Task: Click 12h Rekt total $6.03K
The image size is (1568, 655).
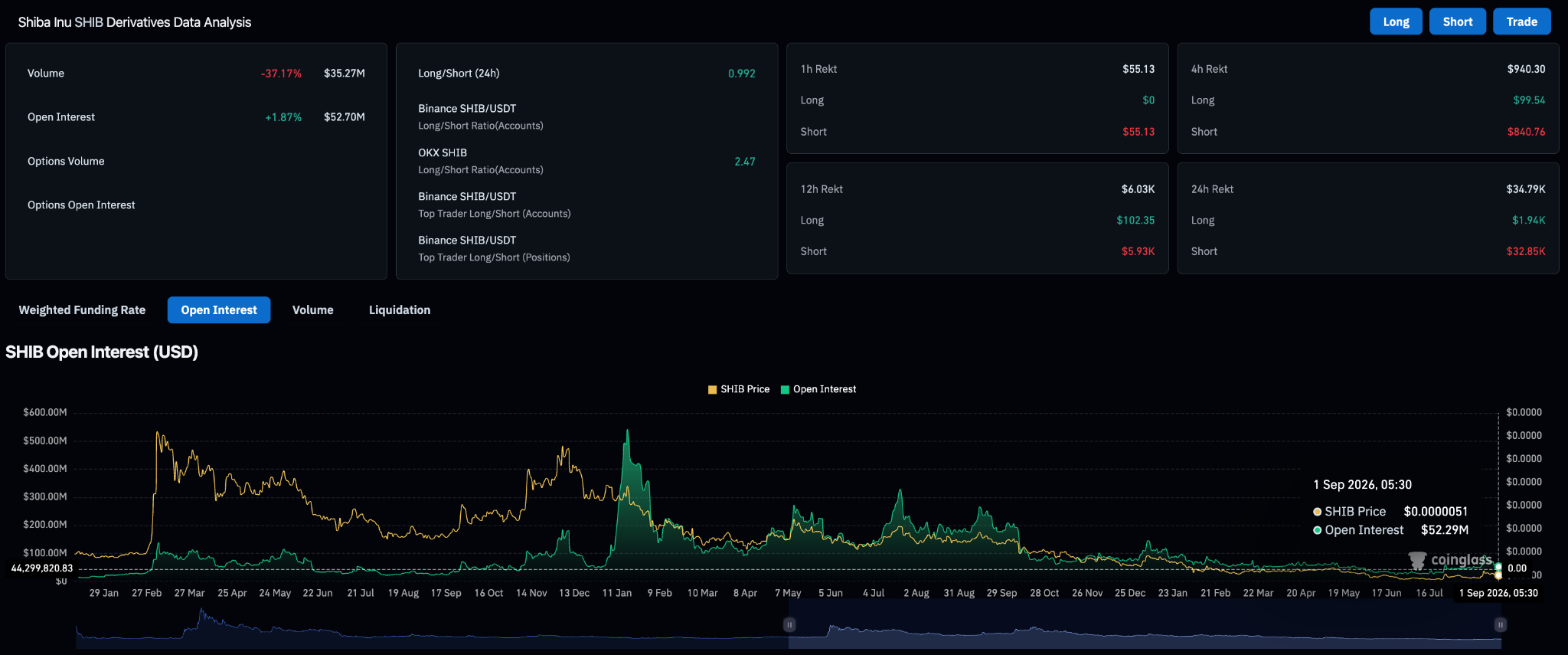Action: pos(1138,189)
